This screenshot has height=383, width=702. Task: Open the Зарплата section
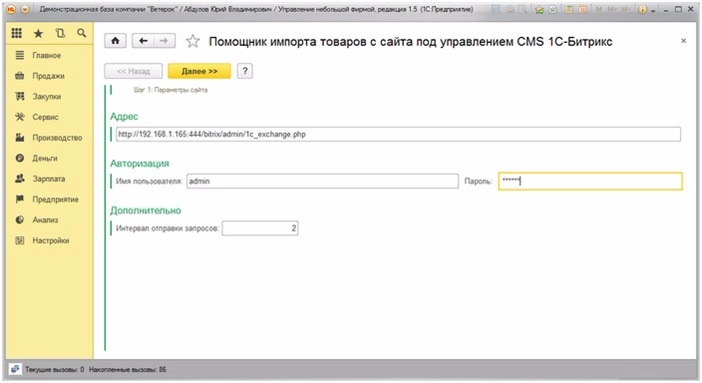(49, 179)
